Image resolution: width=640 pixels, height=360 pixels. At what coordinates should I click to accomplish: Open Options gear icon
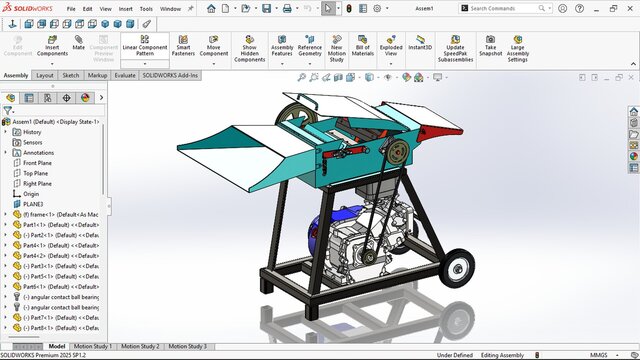pos(377,8)
